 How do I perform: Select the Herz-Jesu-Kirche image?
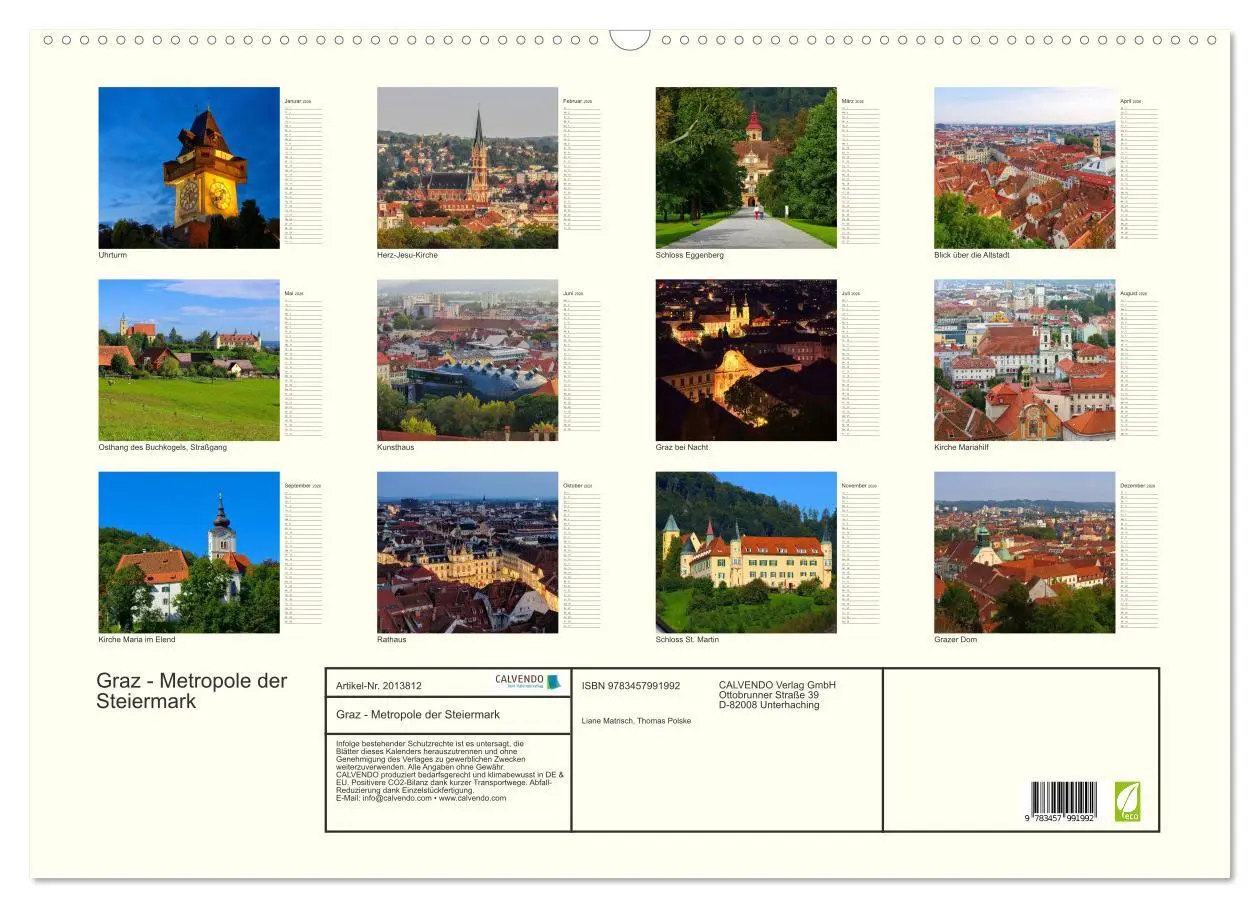point(467,167)
